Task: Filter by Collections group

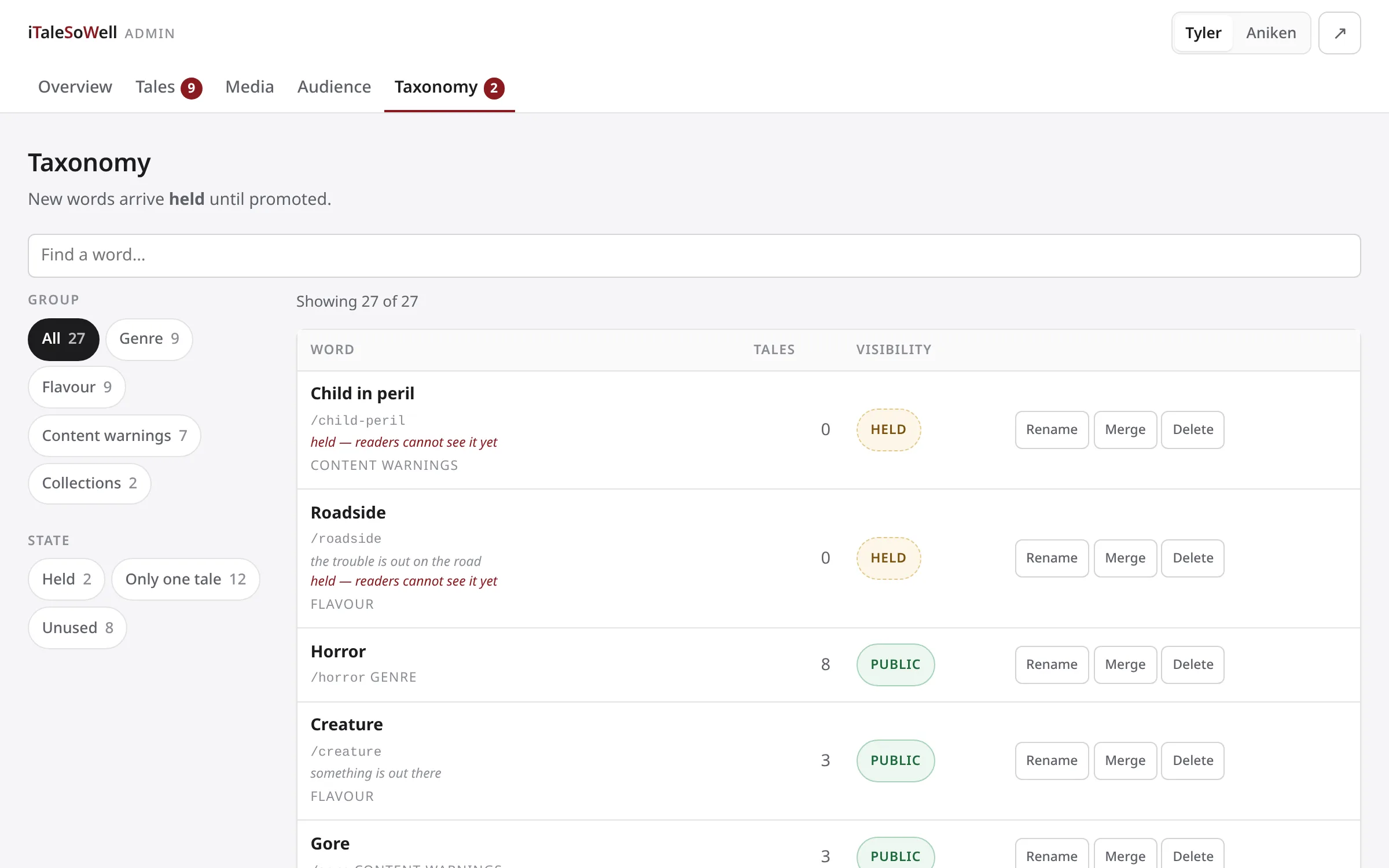Action: pyautogui.click(x=90, y=483)
